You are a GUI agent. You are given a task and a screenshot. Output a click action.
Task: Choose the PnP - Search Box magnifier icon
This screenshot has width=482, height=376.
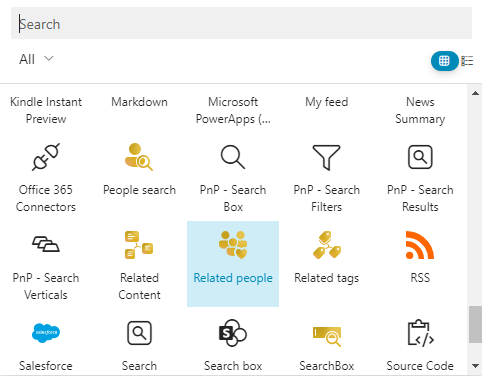[233, 157]
